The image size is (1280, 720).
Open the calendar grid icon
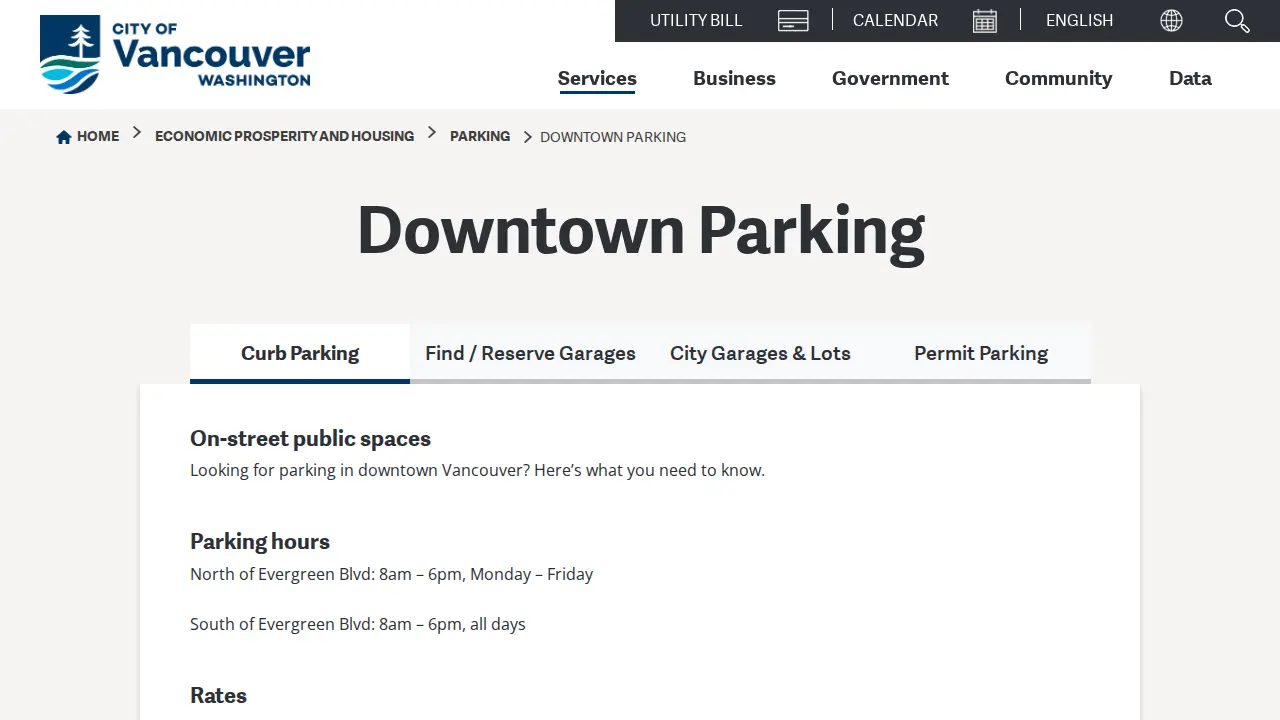(x=985, y=21)
